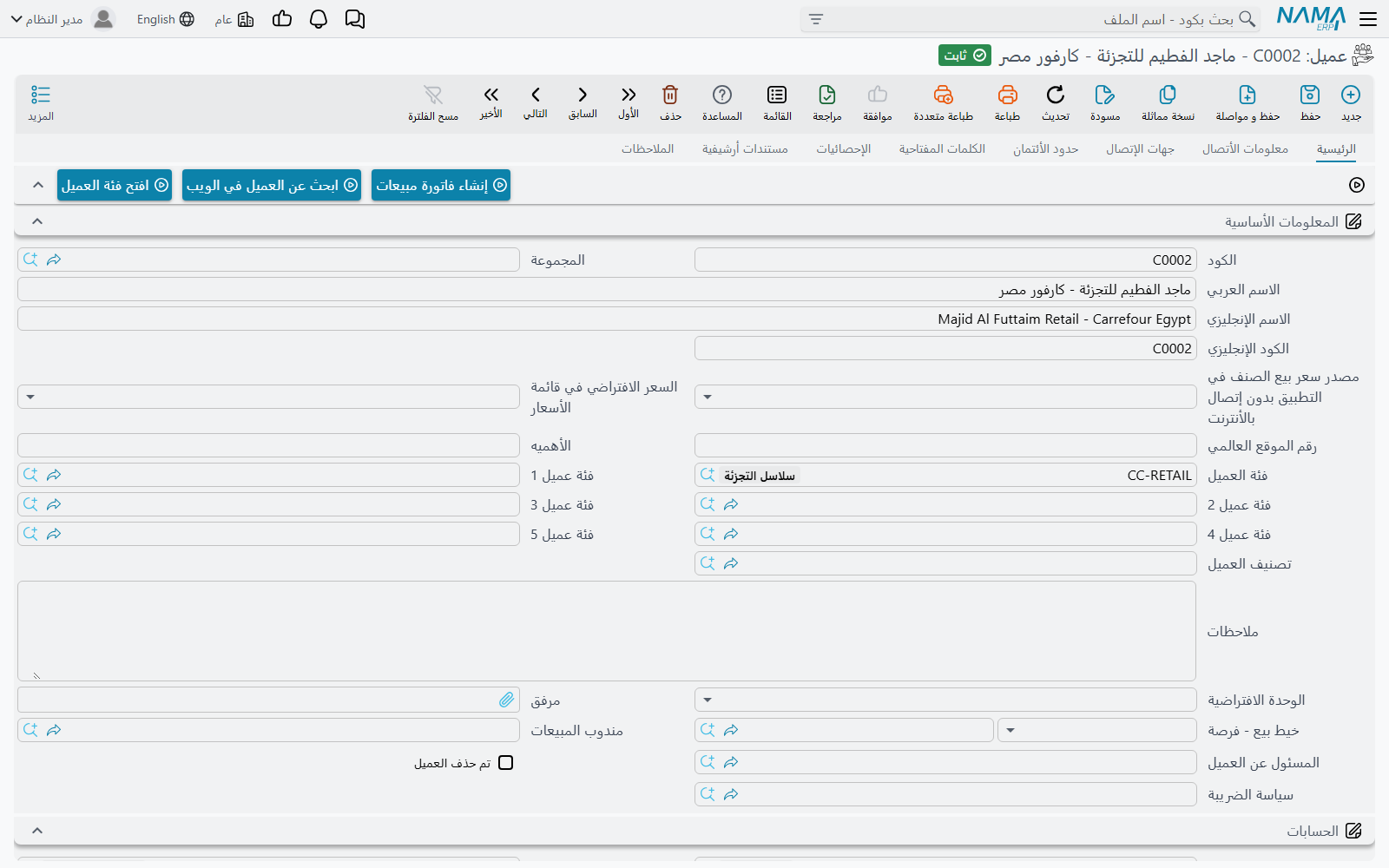The height and width of the screenshot is (868, 1389).
Task: Click the حذف (Delete) trash icon
Action: (670, 95)
